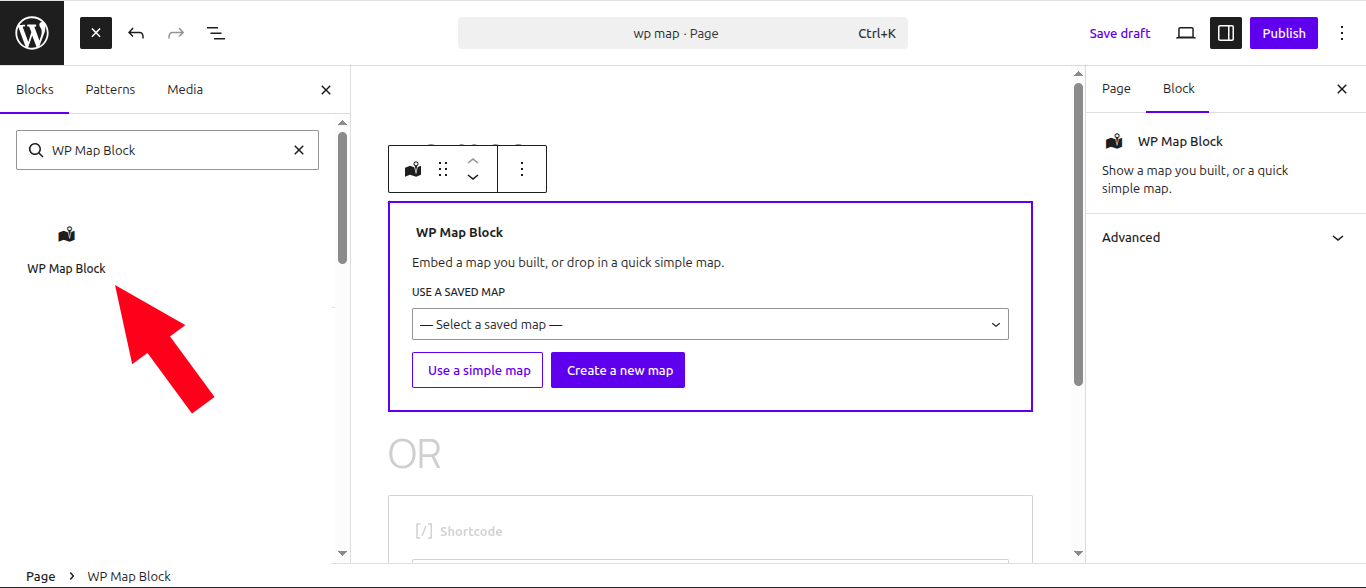Switch to the Page settings tab
The width and height of the screenshot is (1366, 588).
coord(1116,89)
